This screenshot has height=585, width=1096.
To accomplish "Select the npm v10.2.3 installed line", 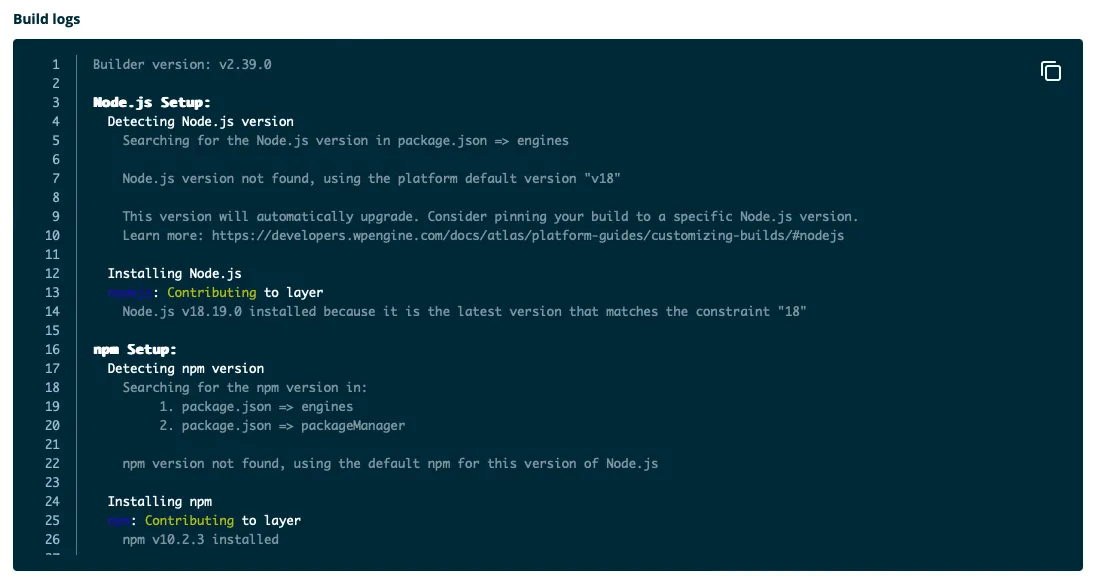I will click(200, 539).
